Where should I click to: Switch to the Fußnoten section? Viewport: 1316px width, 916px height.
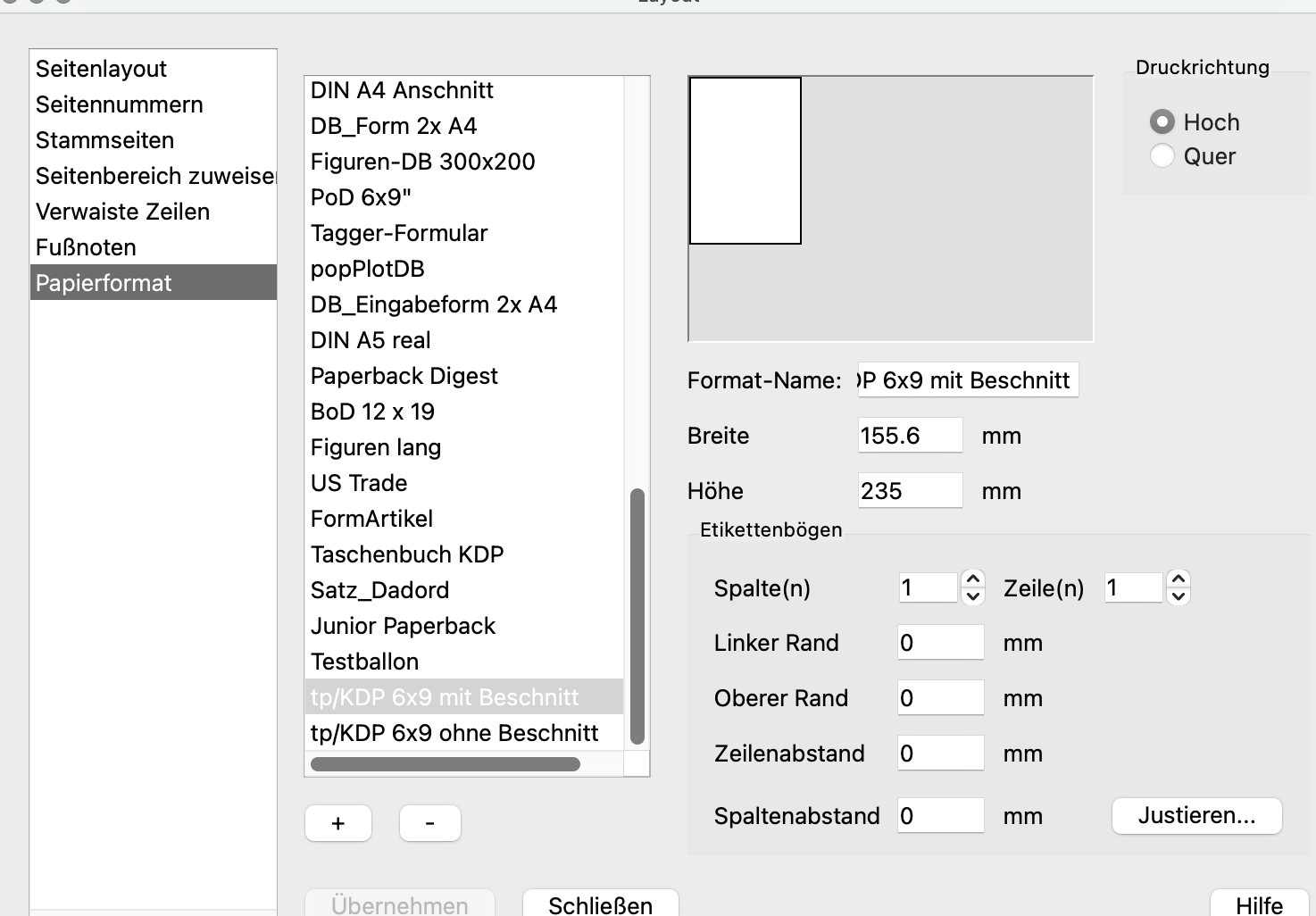87,247
